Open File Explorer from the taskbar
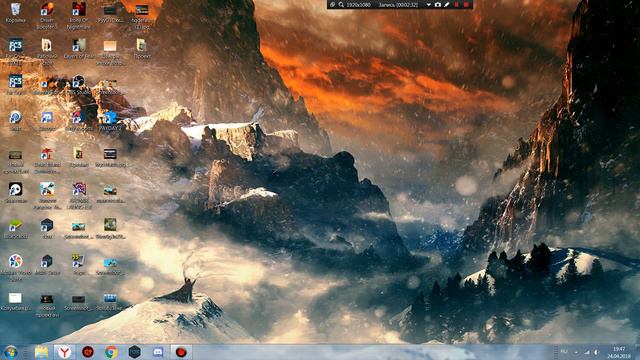Image resolution: width=640 pixels, height=360 pixels. pos(41,352)
